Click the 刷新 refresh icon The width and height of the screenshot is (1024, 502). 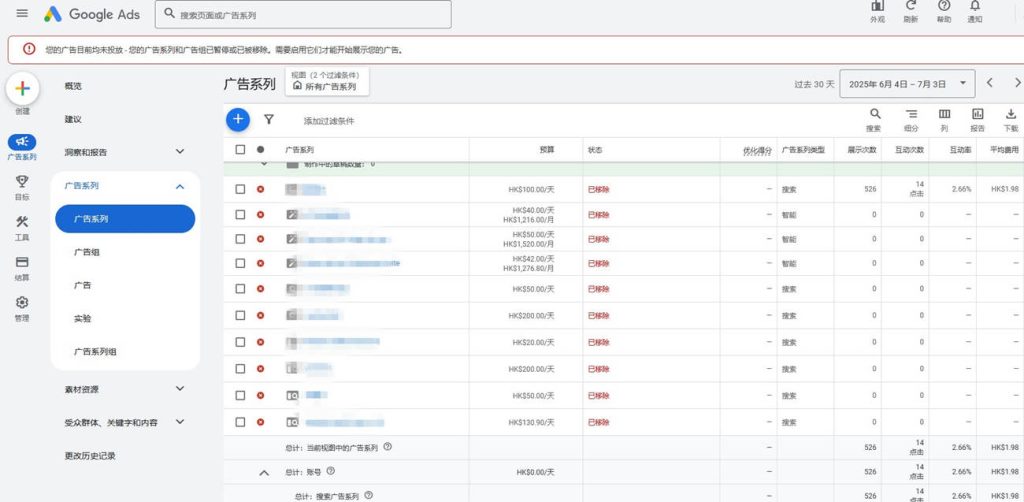coord(910,10)
